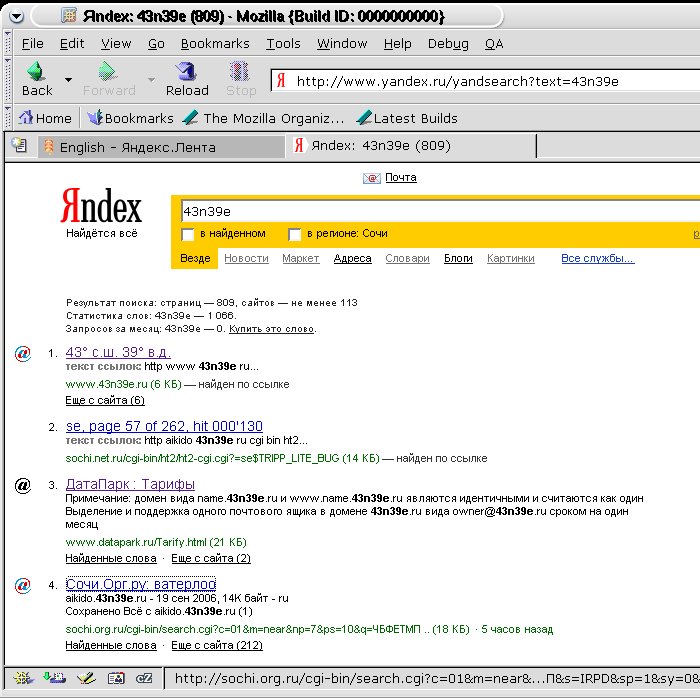Image resolution: width=700 pixels, height=698 pixels.
Task: Enable the 'в регионе: Сочи' checkbox
Action: coord(295,234)
